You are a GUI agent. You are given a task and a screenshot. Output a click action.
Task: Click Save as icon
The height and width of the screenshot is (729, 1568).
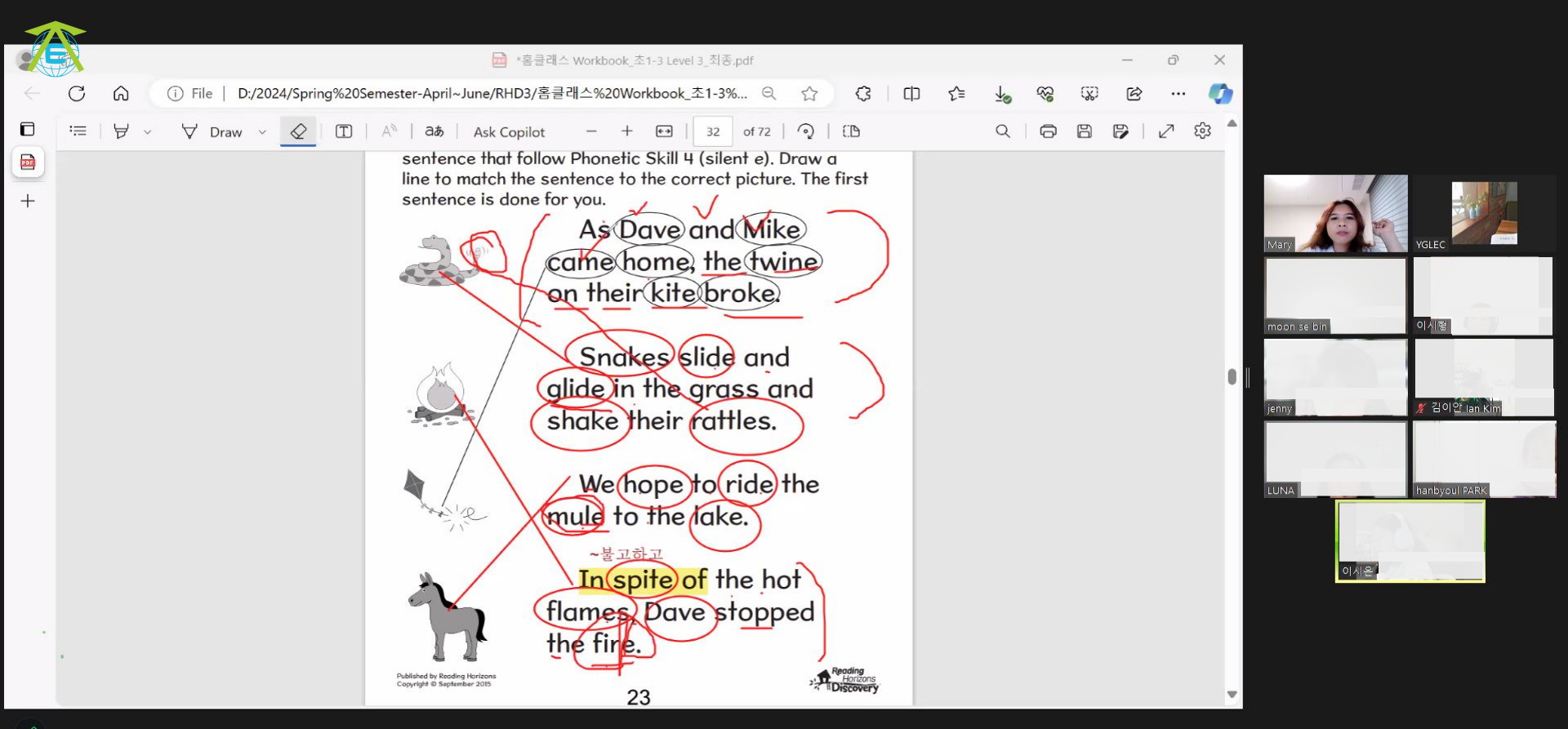(x=1120, y=131)
